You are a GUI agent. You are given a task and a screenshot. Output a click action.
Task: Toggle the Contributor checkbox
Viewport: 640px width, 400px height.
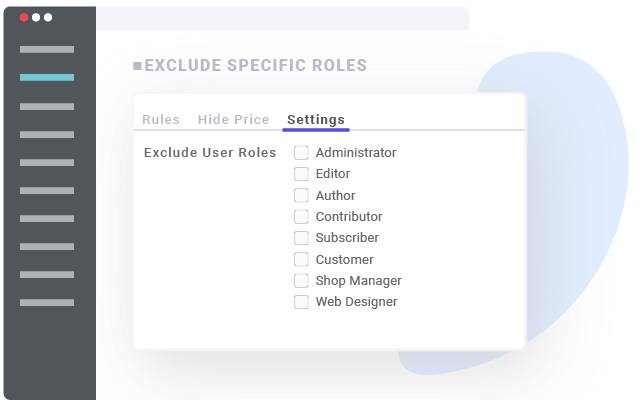[x=301, y=217]
